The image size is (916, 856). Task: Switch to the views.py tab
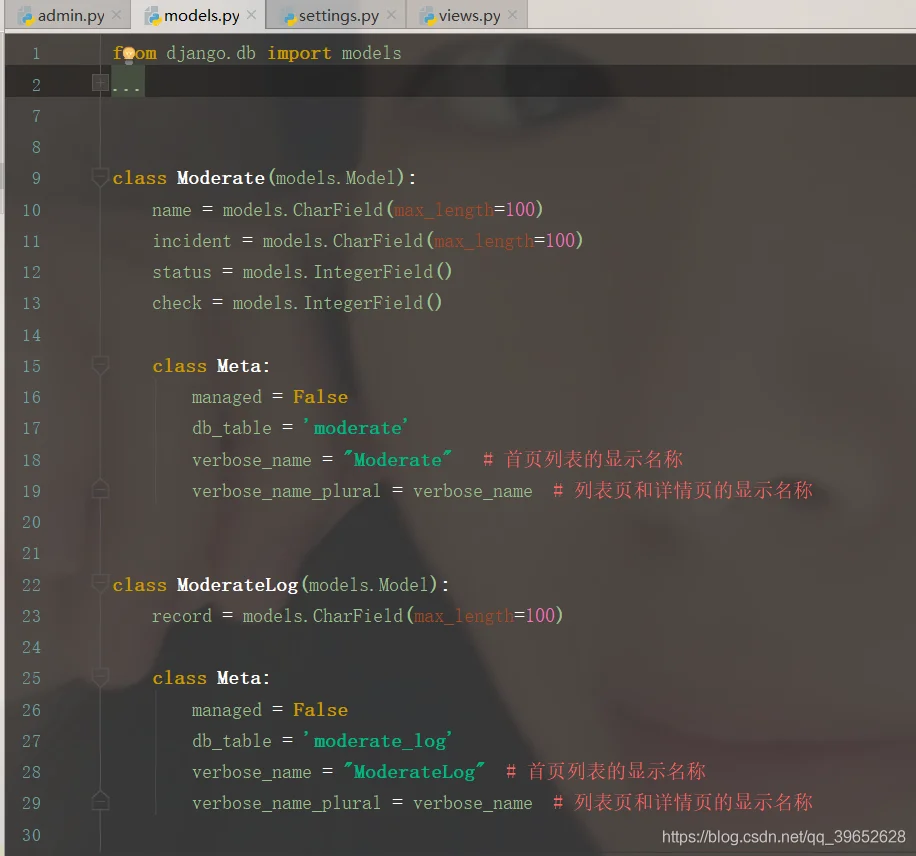(x=469, y=16)
